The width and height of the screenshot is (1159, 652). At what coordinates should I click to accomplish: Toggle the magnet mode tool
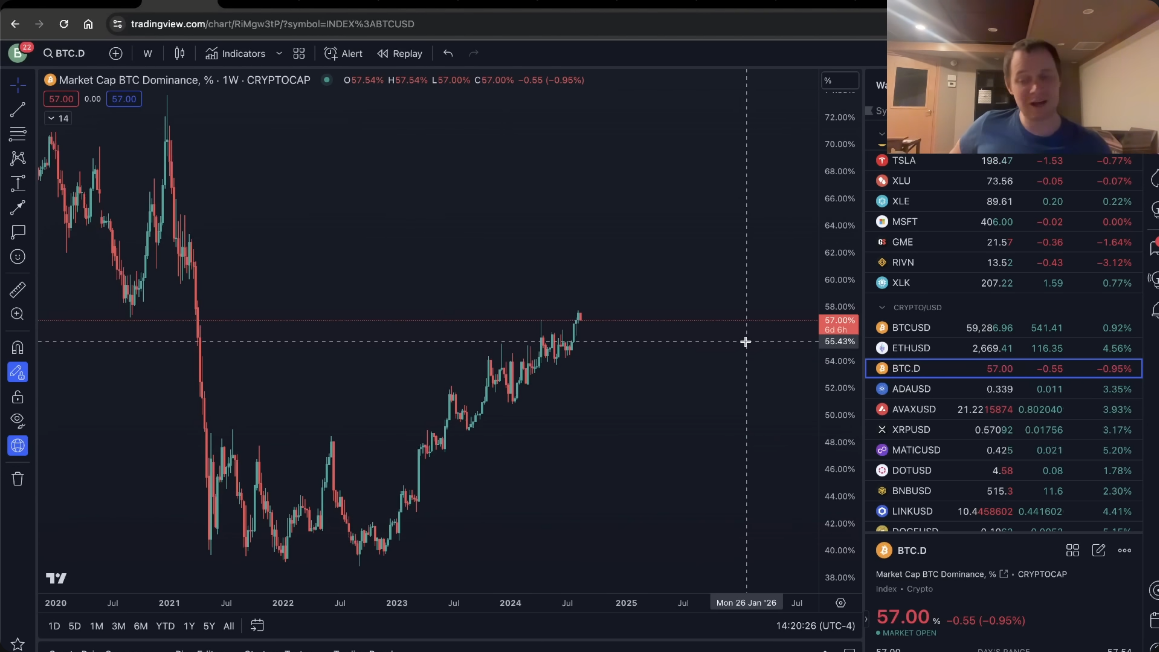point(18,347)
